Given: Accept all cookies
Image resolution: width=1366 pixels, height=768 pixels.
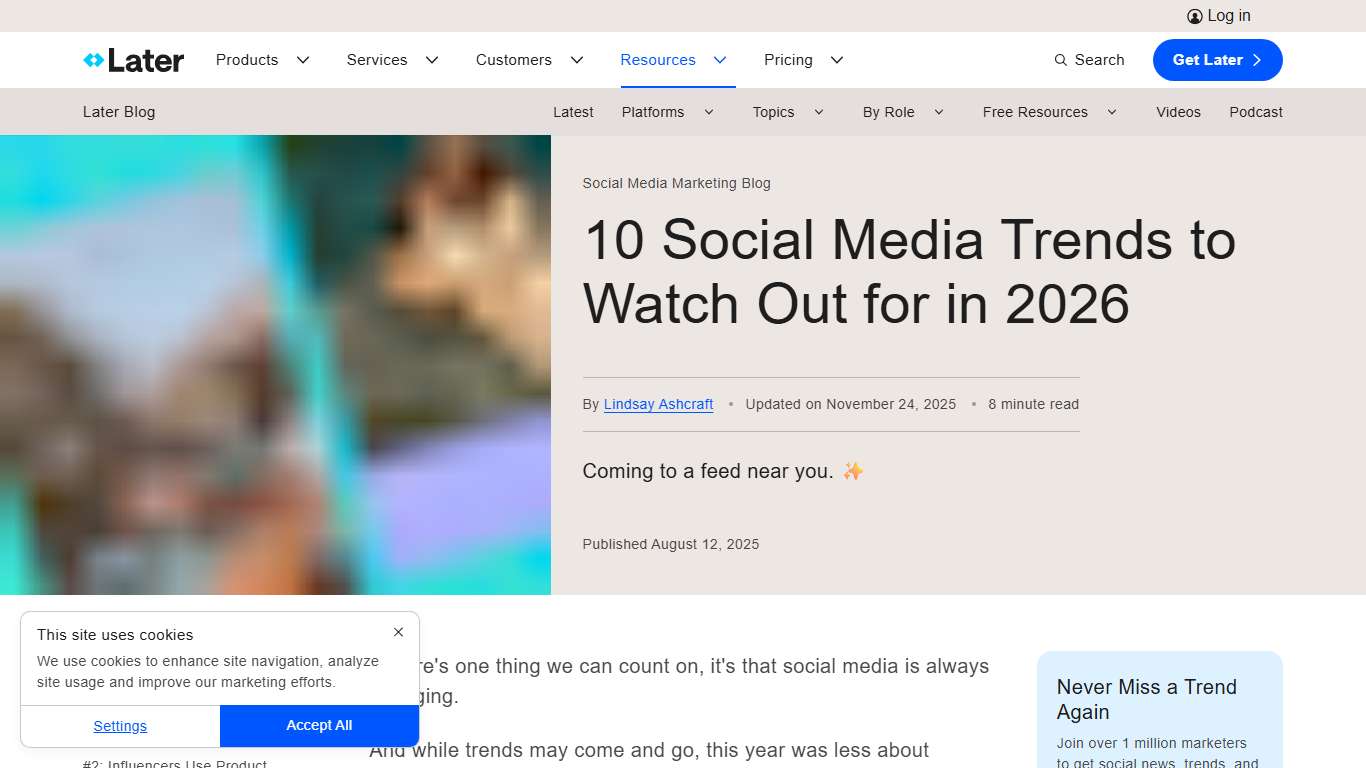Looking at the screenshot, I should pyautogui.click(x=319, y=725).
